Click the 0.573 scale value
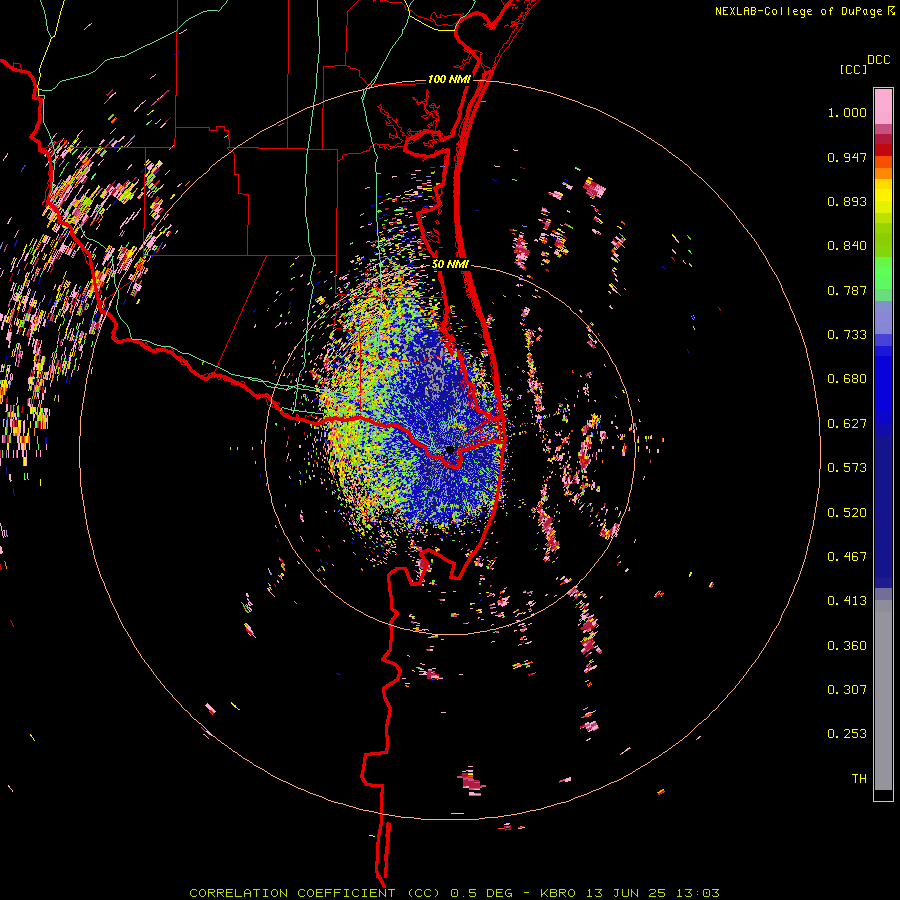The width and height of the screenshot is (900, 900). 847,468
